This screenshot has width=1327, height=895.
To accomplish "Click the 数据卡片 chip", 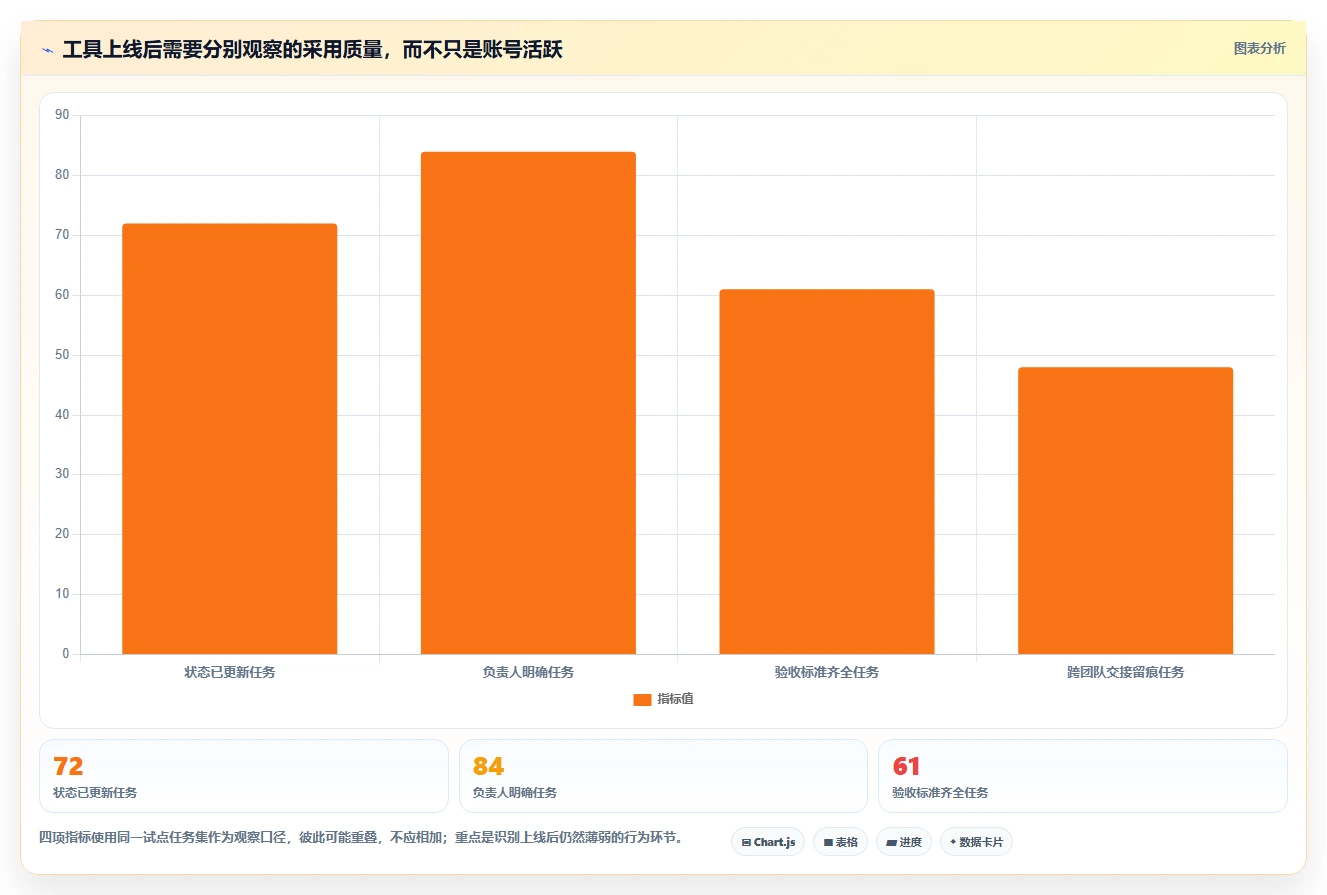I will point(976,842).
